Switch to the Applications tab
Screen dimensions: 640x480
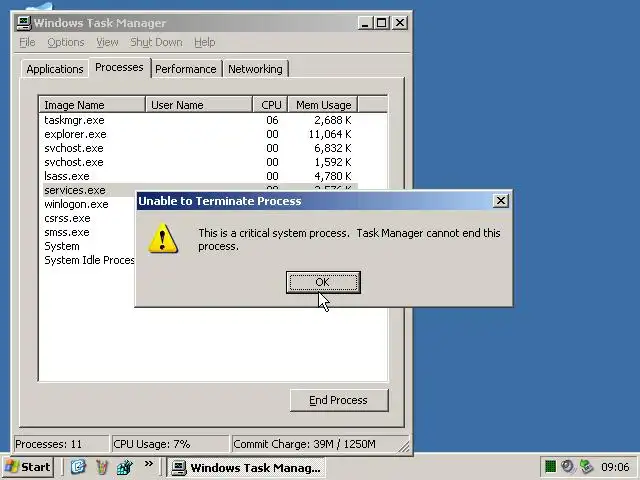(55, 69)
